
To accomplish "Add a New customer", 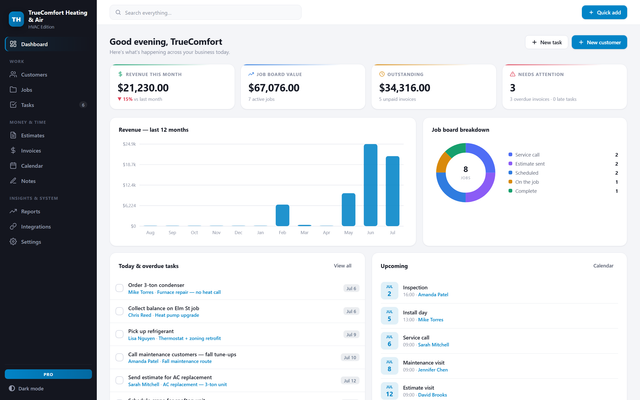I will 599,42.
